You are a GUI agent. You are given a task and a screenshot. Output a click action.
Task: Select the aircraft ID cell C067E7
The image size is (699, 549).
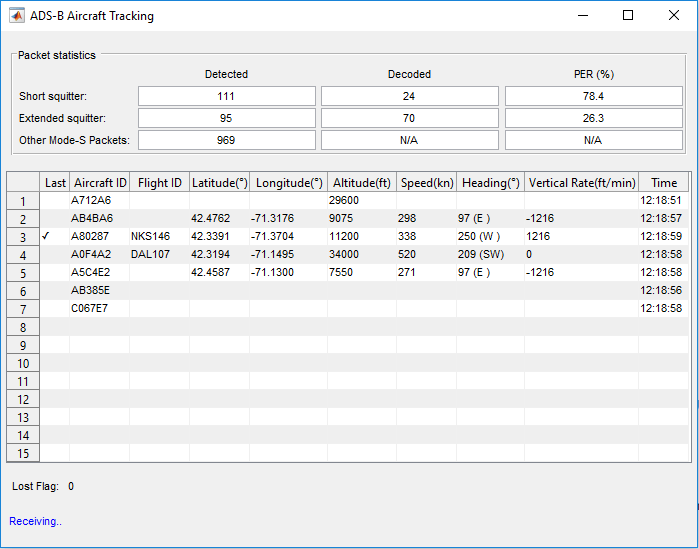tap(99, 308)
